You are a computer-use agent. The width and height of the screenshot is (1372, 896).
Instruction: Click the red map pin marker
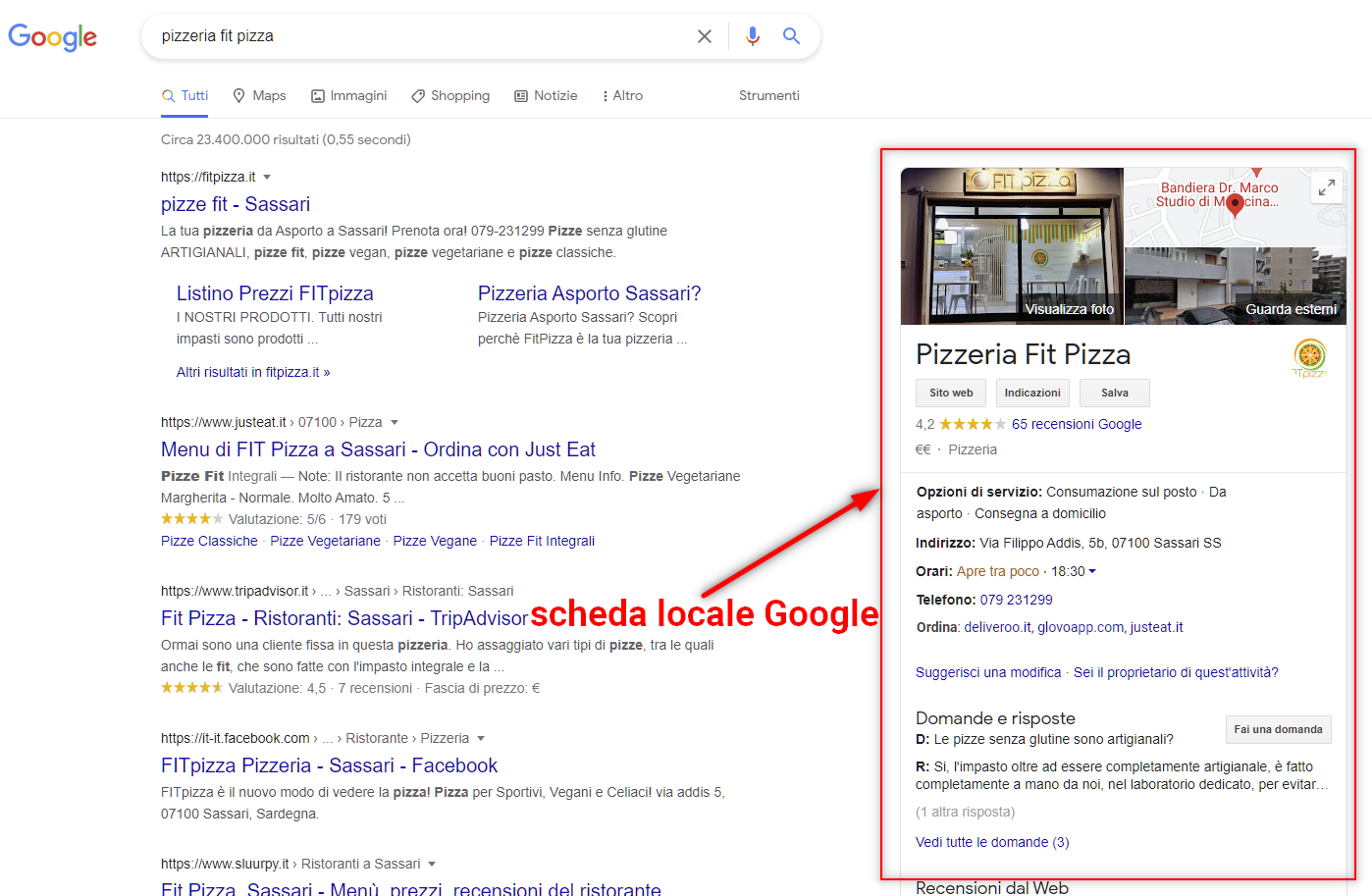[1236, 204]
